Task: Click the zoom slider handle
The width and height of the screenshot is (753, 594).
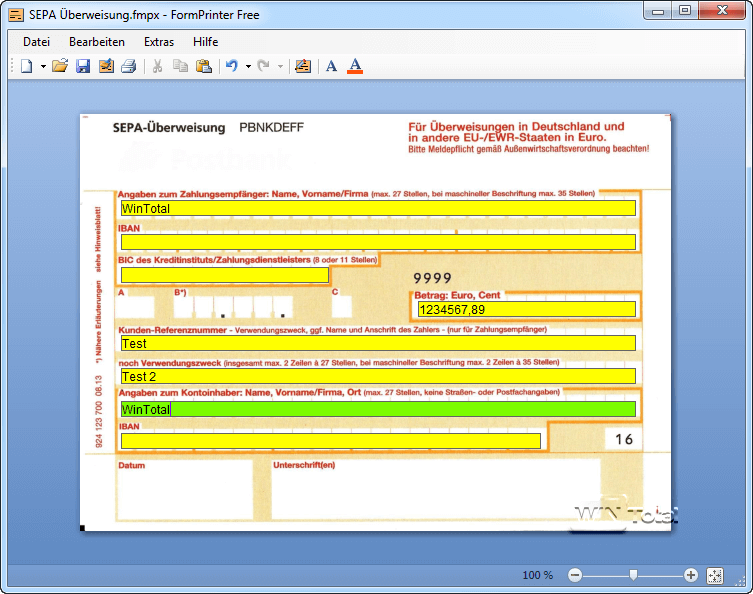Action: (x=633, y=575)
